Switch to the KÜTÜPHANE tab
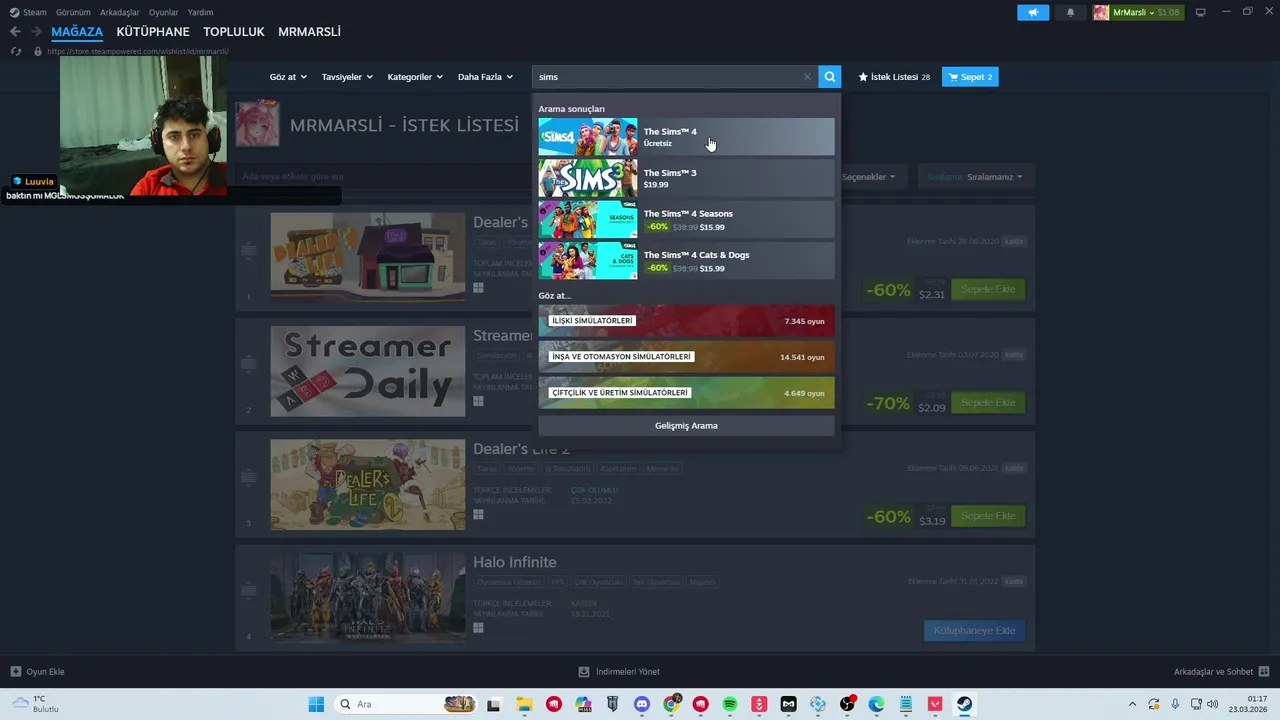Screen dimensions: 1280x720 153,32
